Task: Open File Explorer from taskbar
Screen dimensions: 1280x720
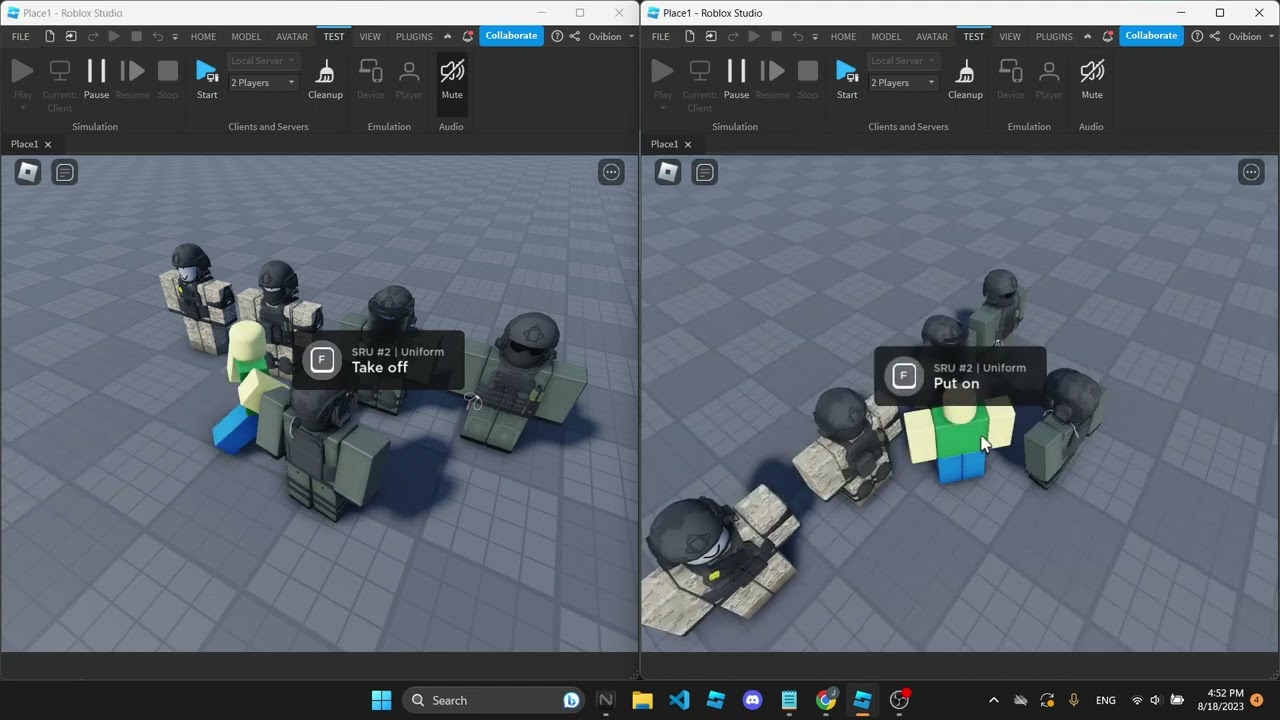Action: point(642,700)
